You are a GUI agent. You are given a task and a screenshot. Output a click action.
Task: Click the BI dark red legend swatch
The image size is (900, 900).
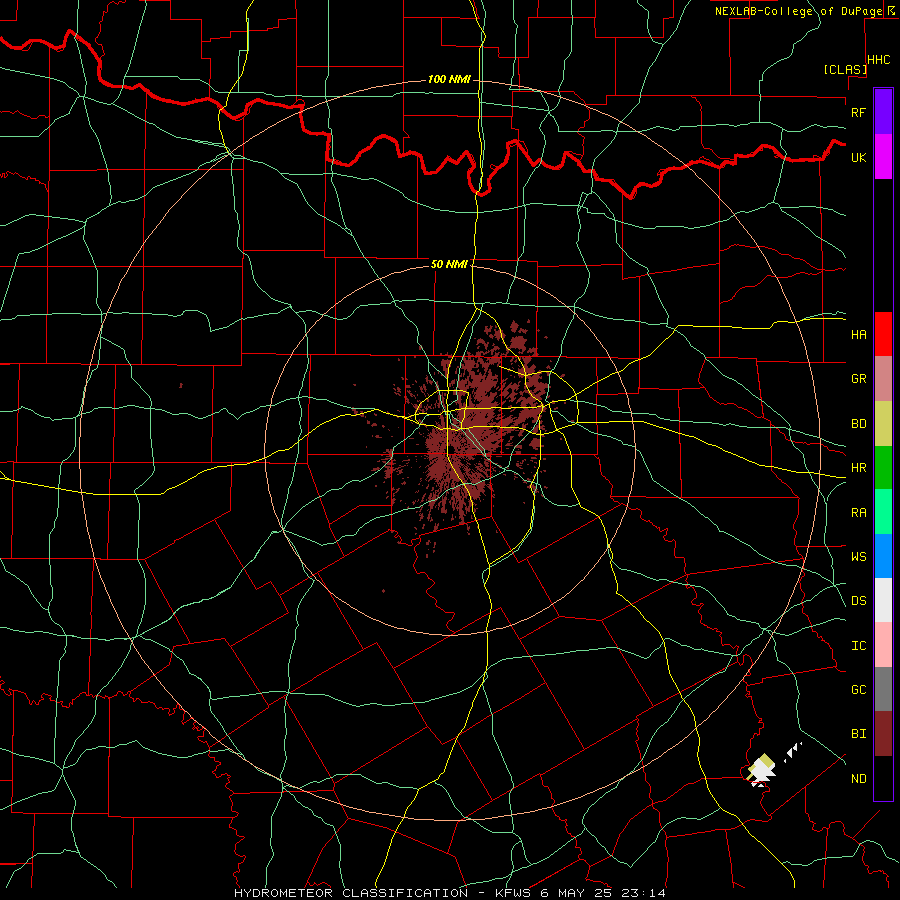[x=883, y=734]
